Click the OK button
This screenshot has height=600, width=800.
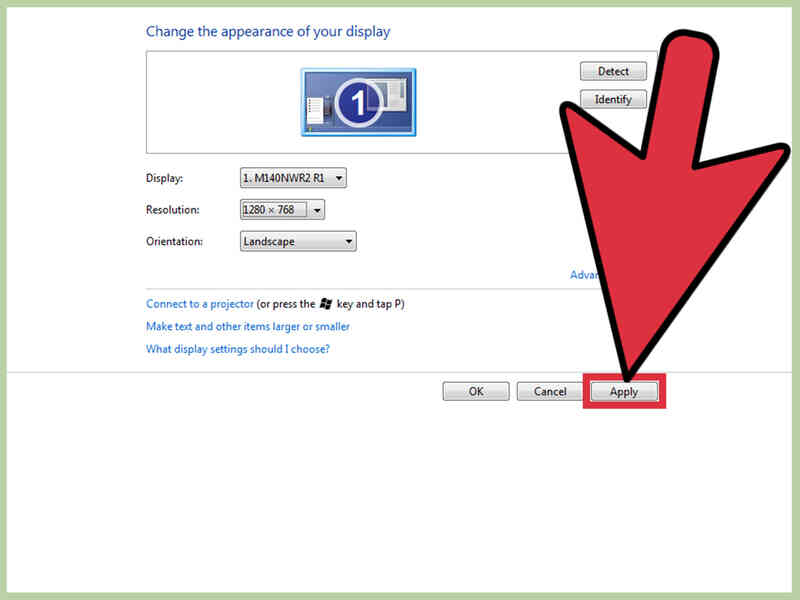[x=476, y=391]
